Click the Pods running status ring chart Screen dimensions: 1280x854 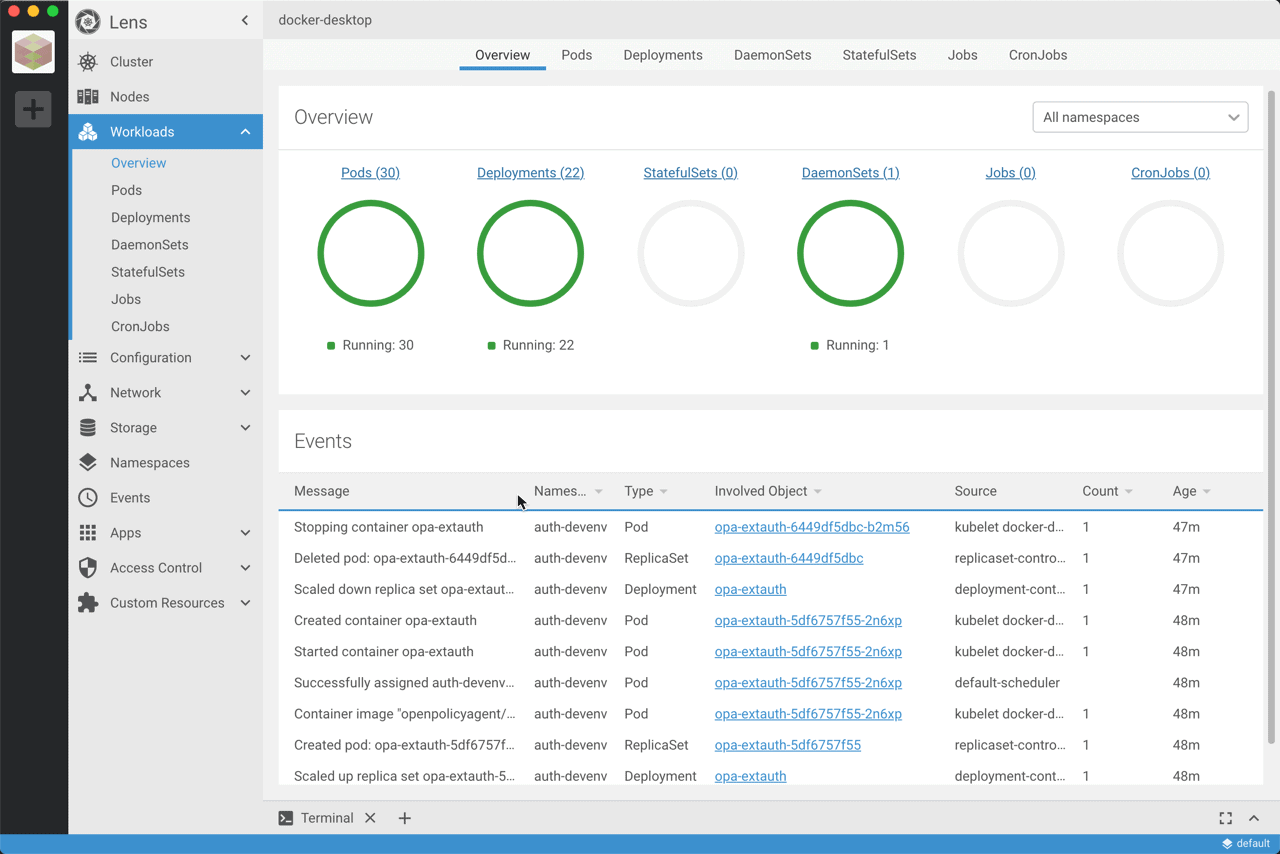(370, 253)
